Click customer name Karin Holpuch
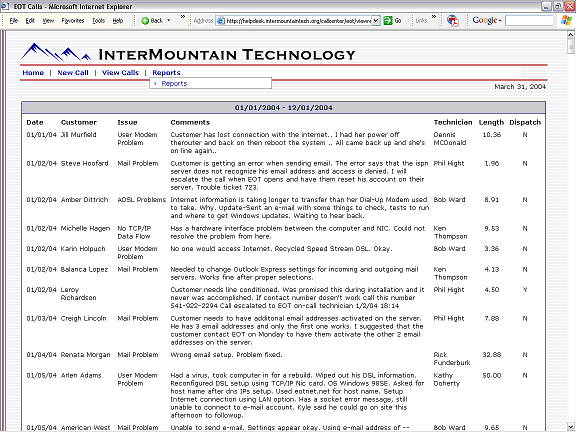The height and width of the screenshot is (432, 576). pos(84,249)
